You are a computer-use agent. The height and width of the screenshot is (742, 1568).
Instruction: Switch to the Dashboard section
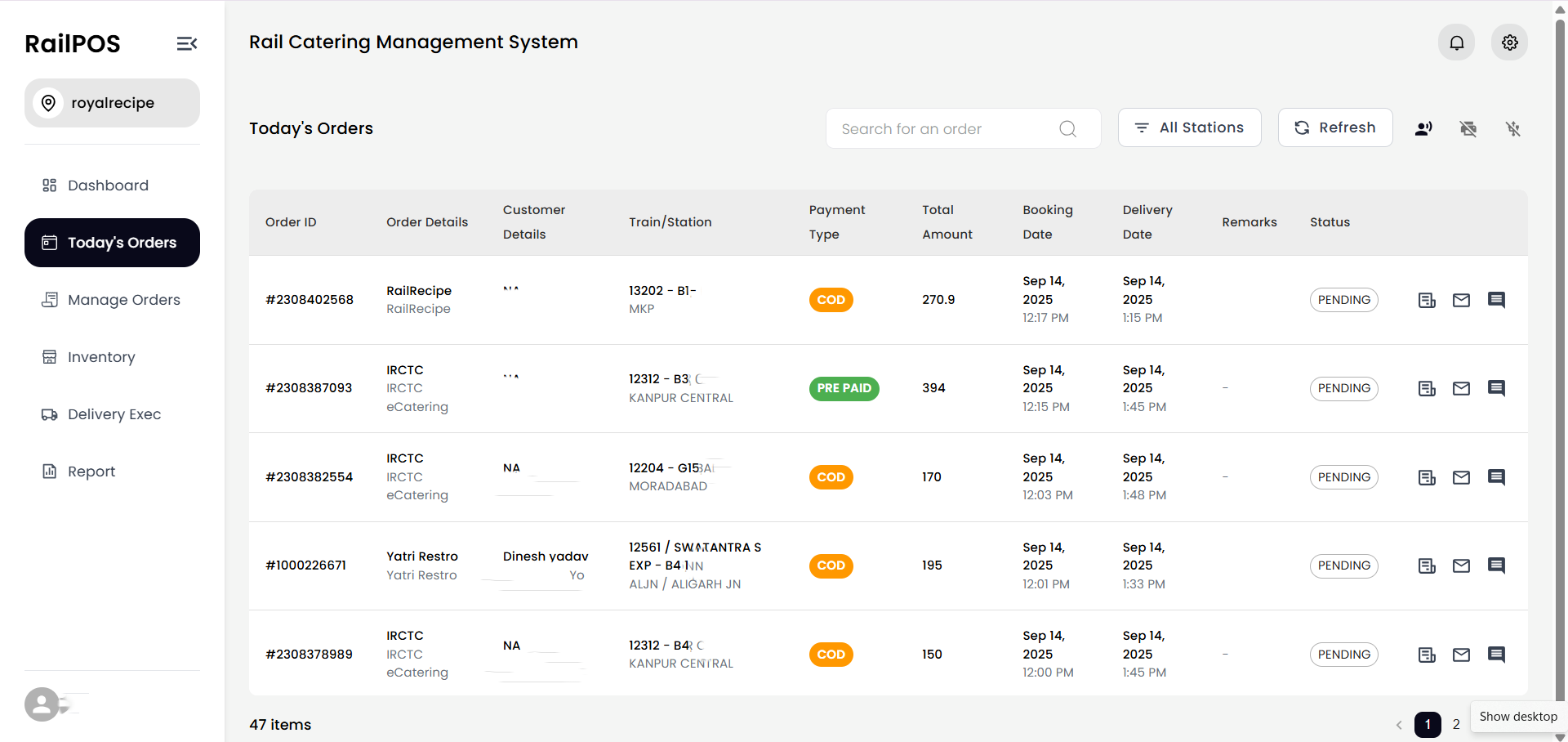(109, 185)
